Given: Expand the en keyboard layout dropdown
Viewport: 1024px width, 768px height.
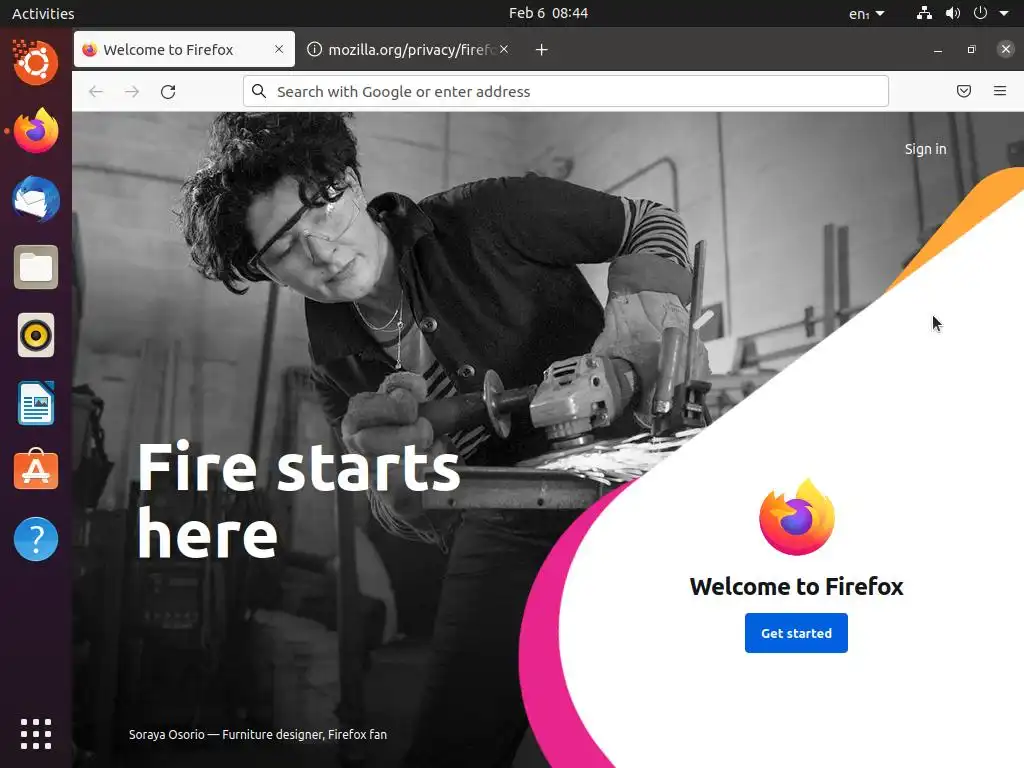Looking at the screenshot, I should (867, 14).
